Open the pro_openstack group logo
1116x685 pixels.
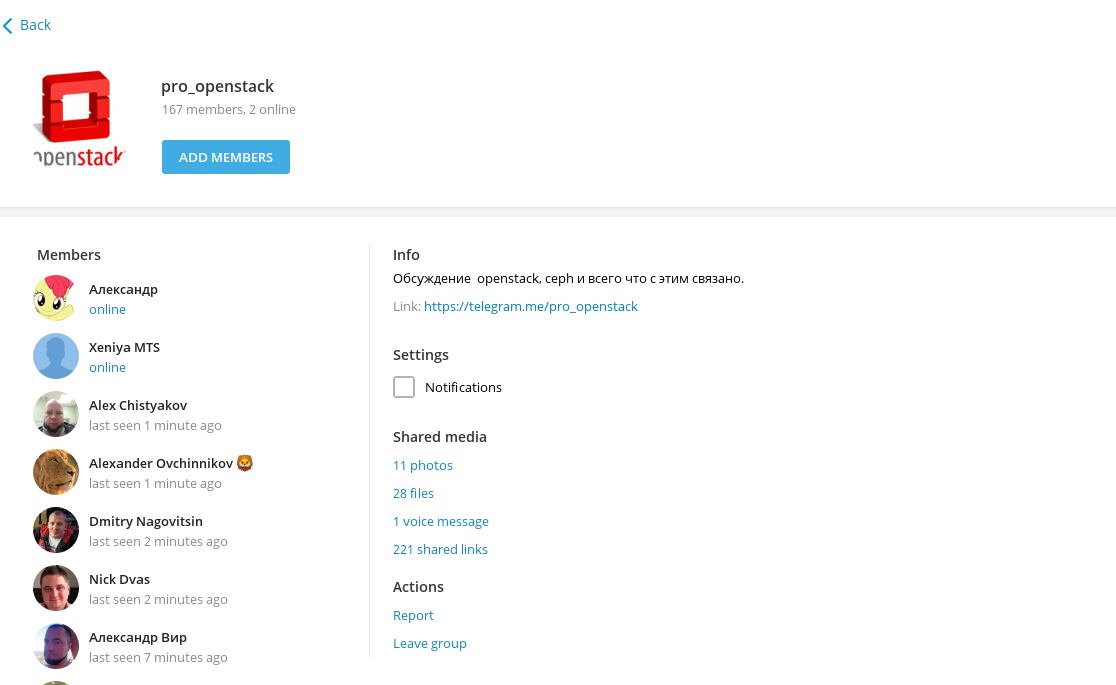[x=79, y=118]
